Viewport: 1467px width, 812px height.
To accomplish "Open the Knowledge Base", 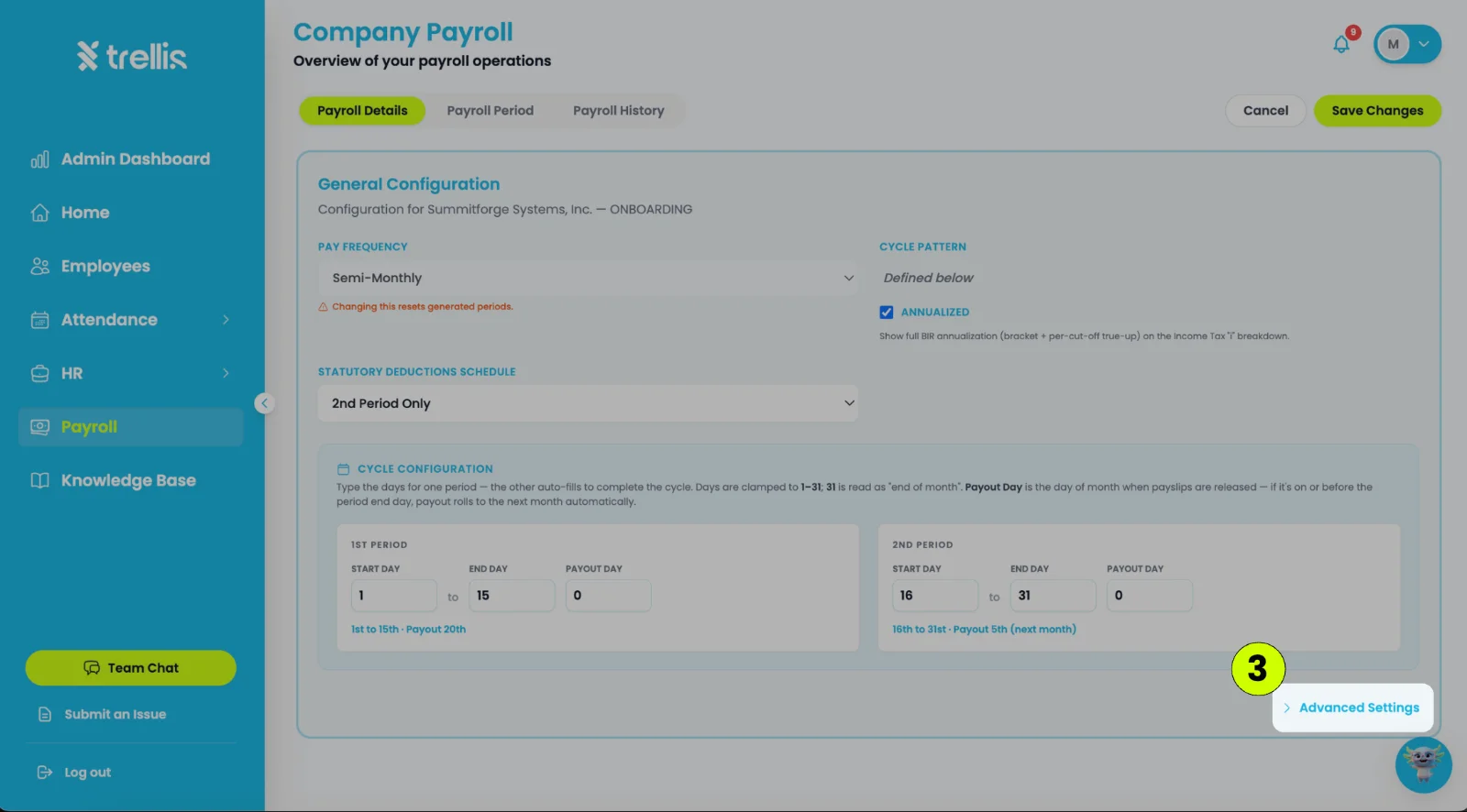I will [130, 480].
